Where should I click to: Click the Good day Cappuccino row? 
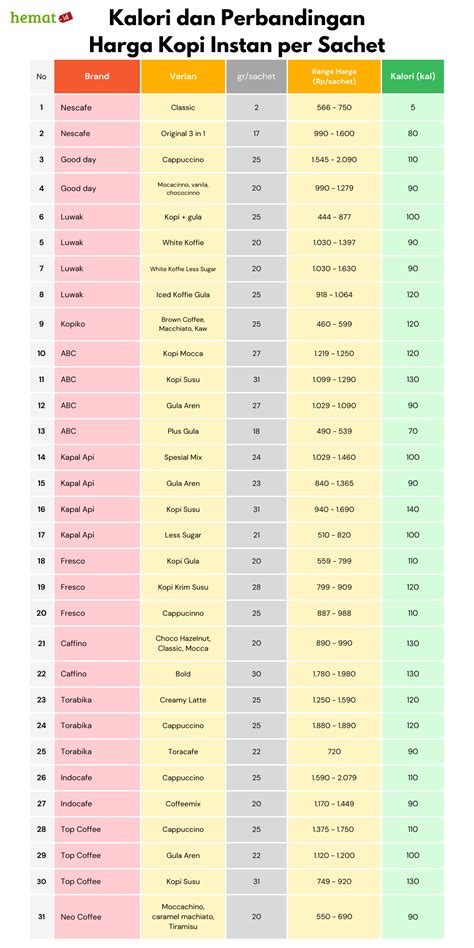(237, 160)
